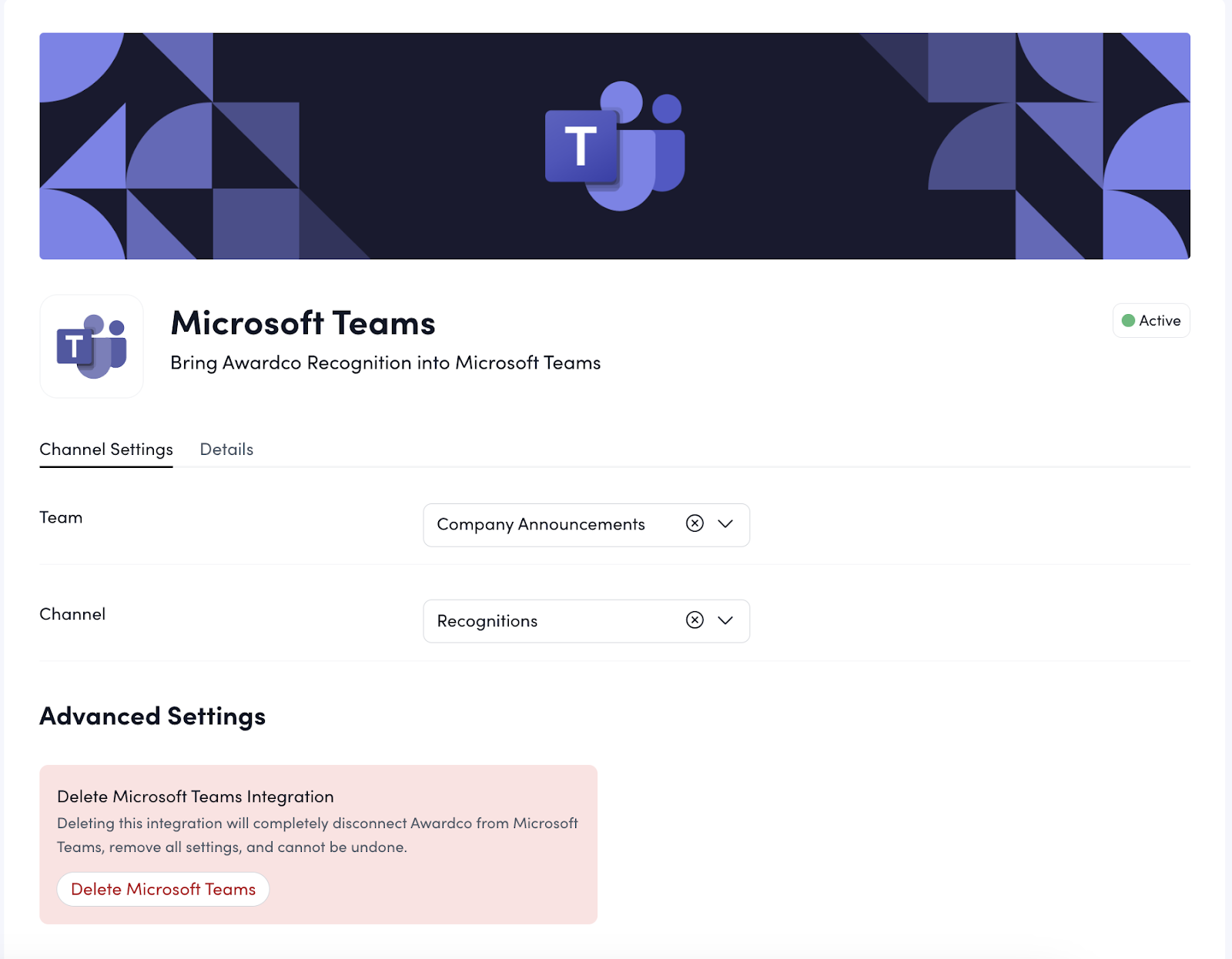
Task: Click the deletion warning description text
Action: pyautogui.click(x=317, y=835)
